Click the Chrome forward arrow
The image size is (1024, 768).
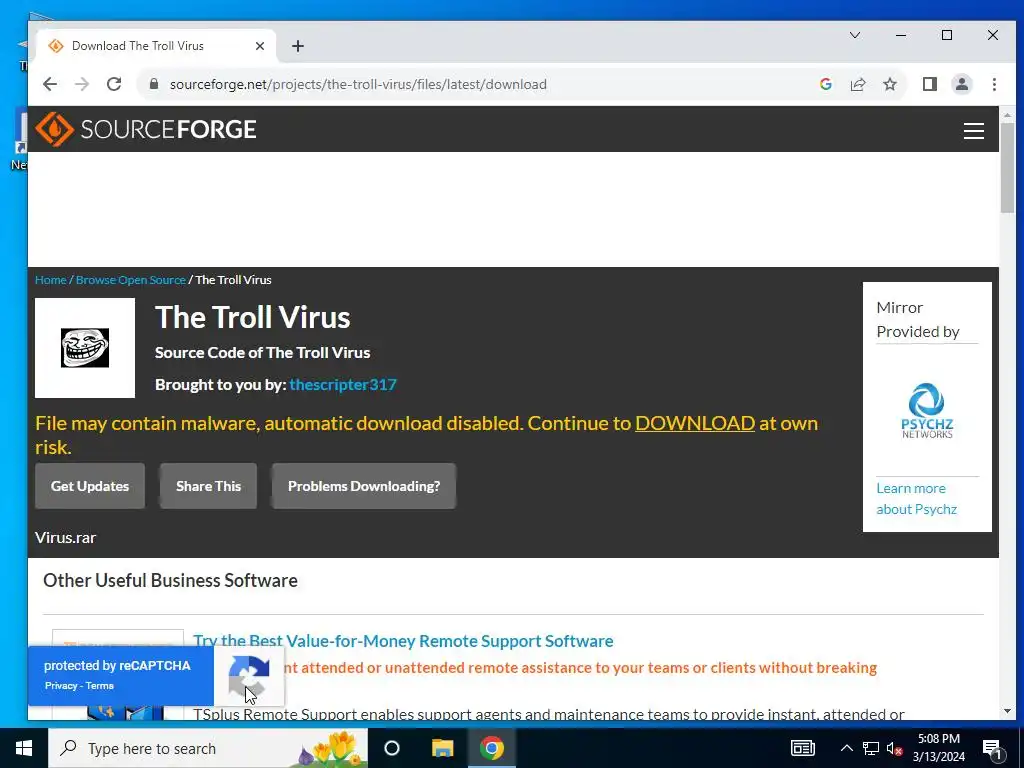pyautogui.click(x=82, y=84)
